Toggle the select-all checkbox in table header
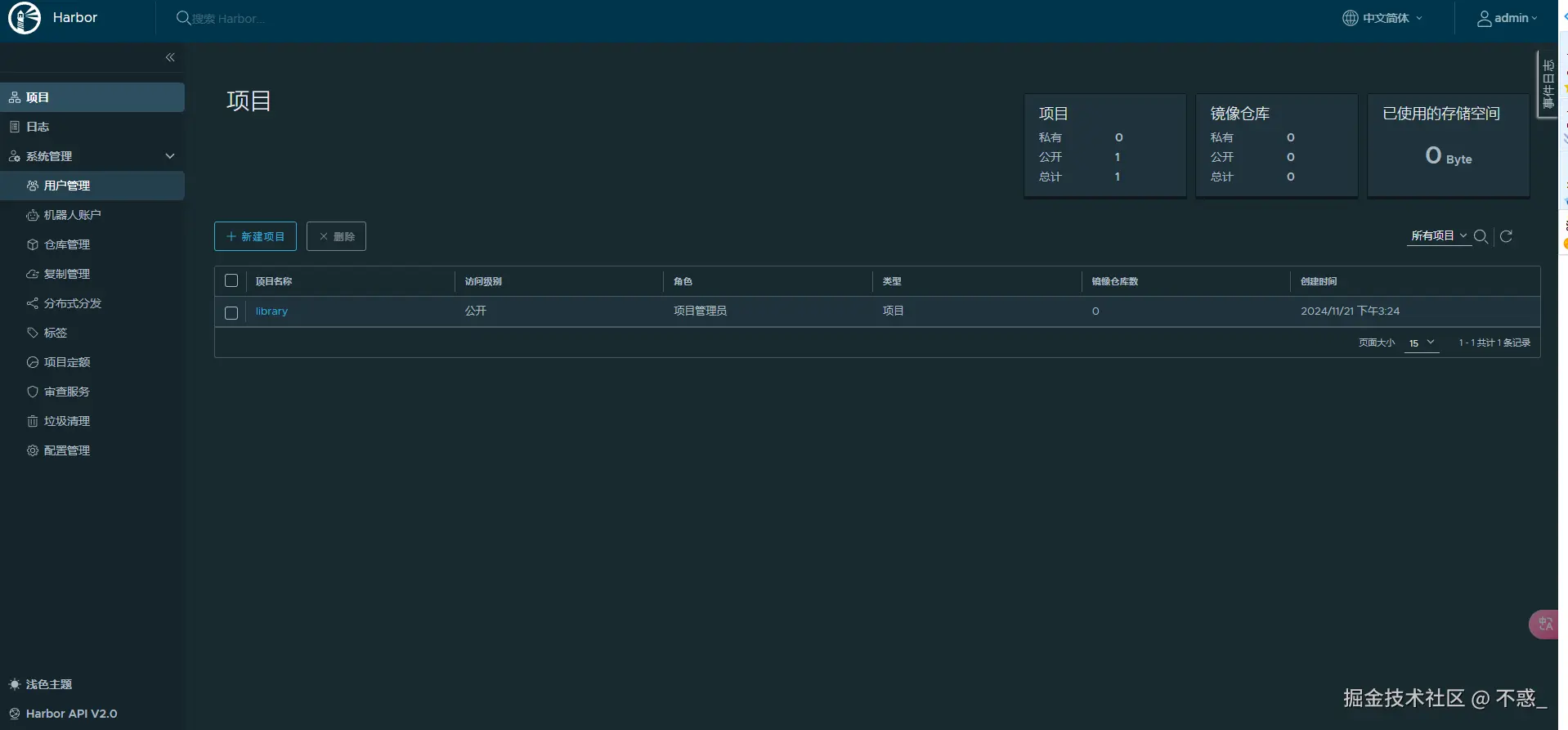Image resolution: width=1568 pixels, height=730 pixels. pos(231,280)
